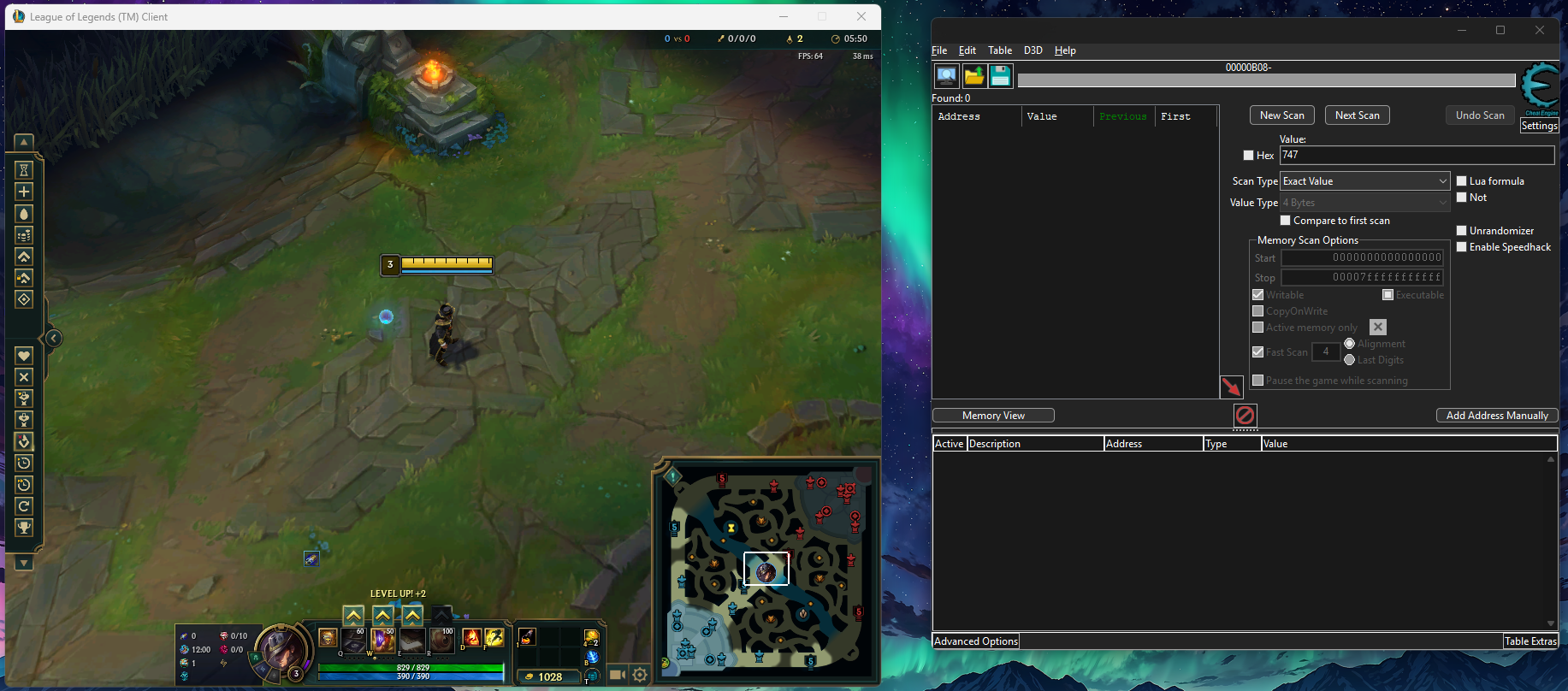
Task: Toggle the Hex checkbox
Action: (x=1249, y=156)
